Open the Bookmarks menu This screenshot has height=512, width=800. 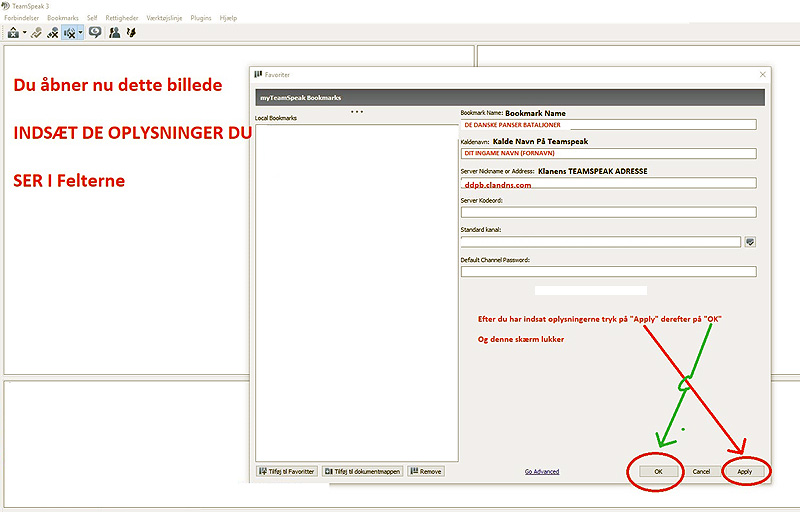click(x=62, y=18)
